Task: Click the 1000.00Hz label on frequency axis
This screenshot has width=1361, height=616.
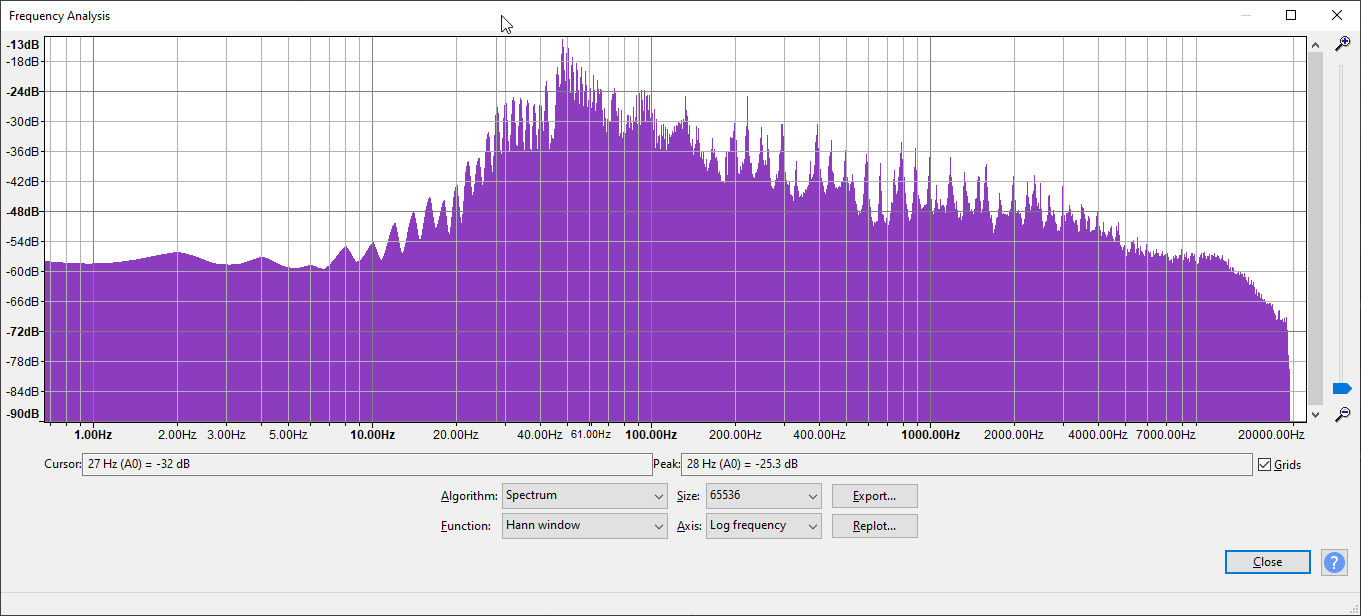Action: 930,435
